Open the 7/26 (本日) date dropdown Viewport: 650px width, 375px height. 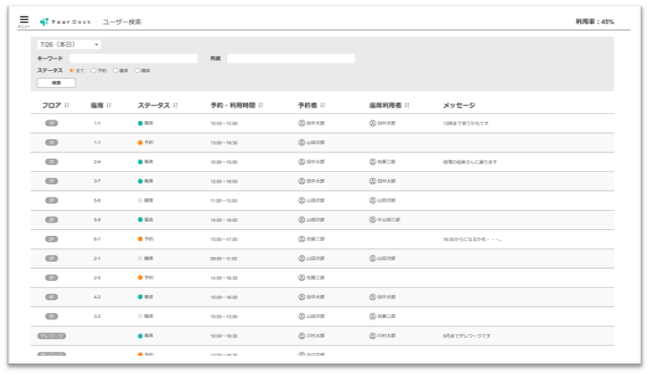tap(69, 44)
